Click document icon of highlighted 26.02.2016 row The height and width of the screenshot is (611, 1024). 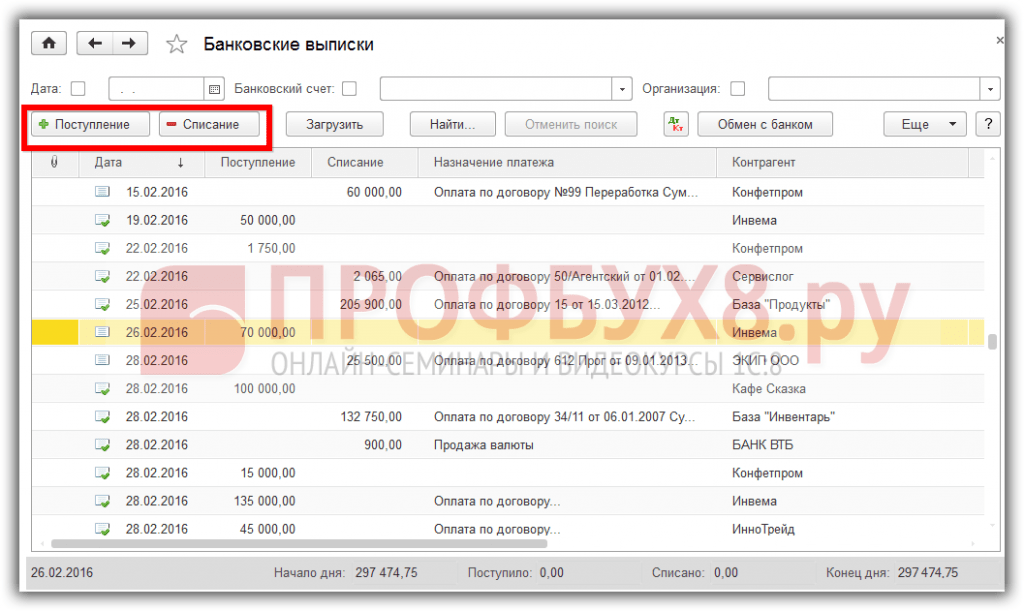coord(103,332)
